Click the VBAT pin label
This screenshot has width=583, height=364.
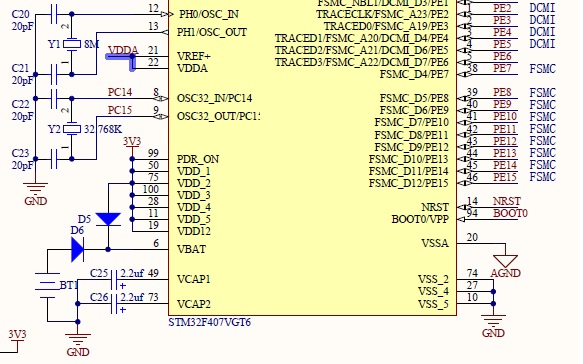[191, 249]
